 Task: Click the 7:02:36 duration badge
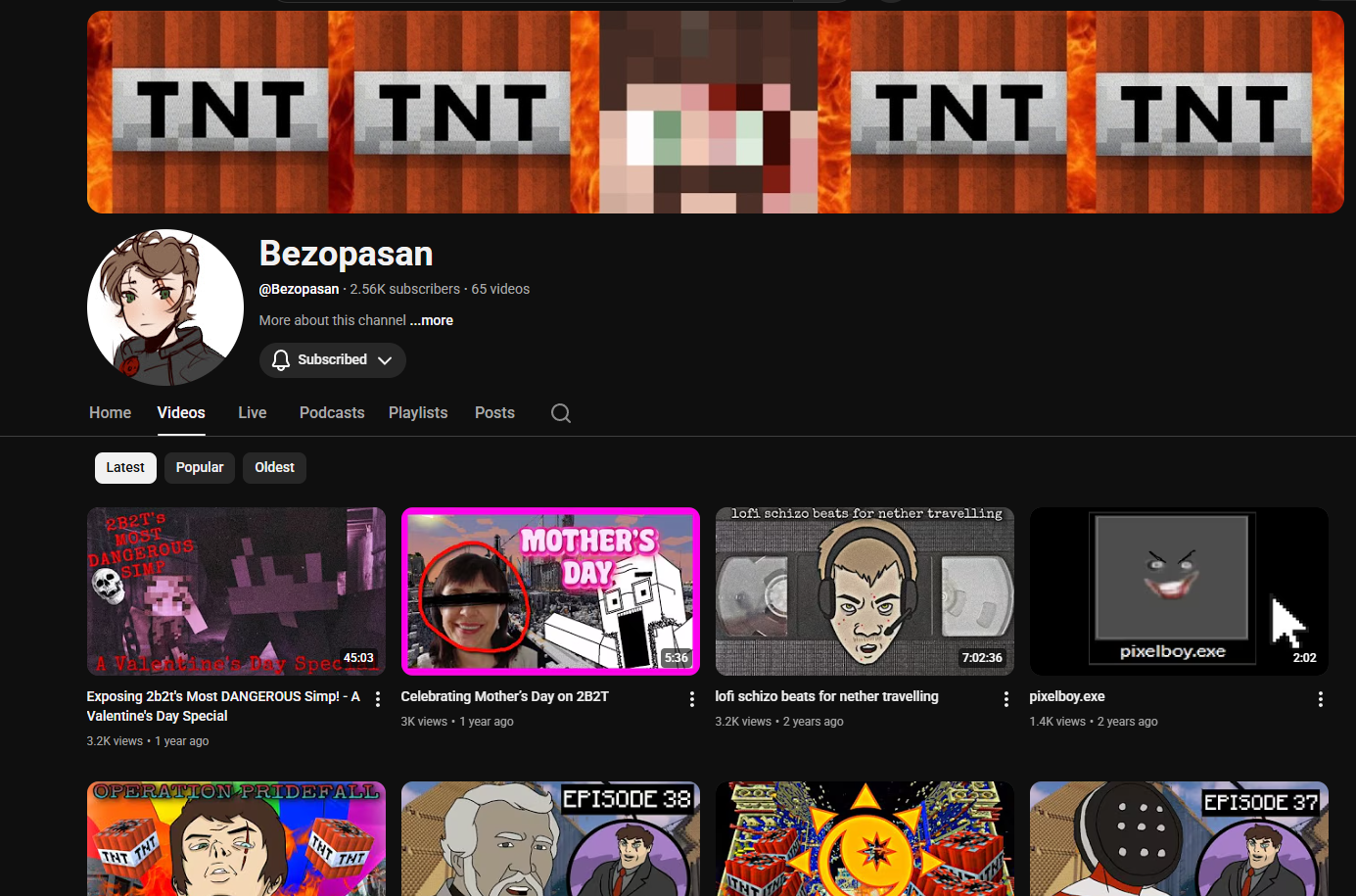[982, 658]
